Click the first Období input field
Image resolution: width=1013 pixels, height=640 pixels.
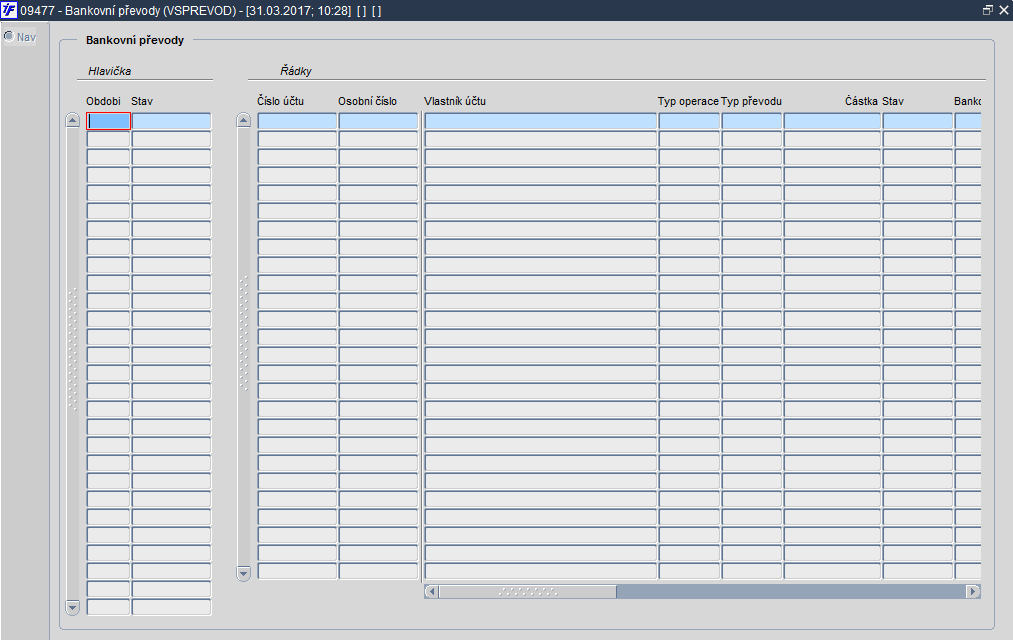109,121
